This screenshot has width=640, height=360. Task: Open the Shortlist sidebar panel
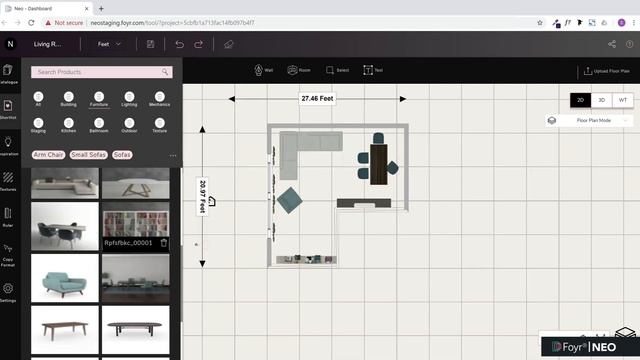8,109
